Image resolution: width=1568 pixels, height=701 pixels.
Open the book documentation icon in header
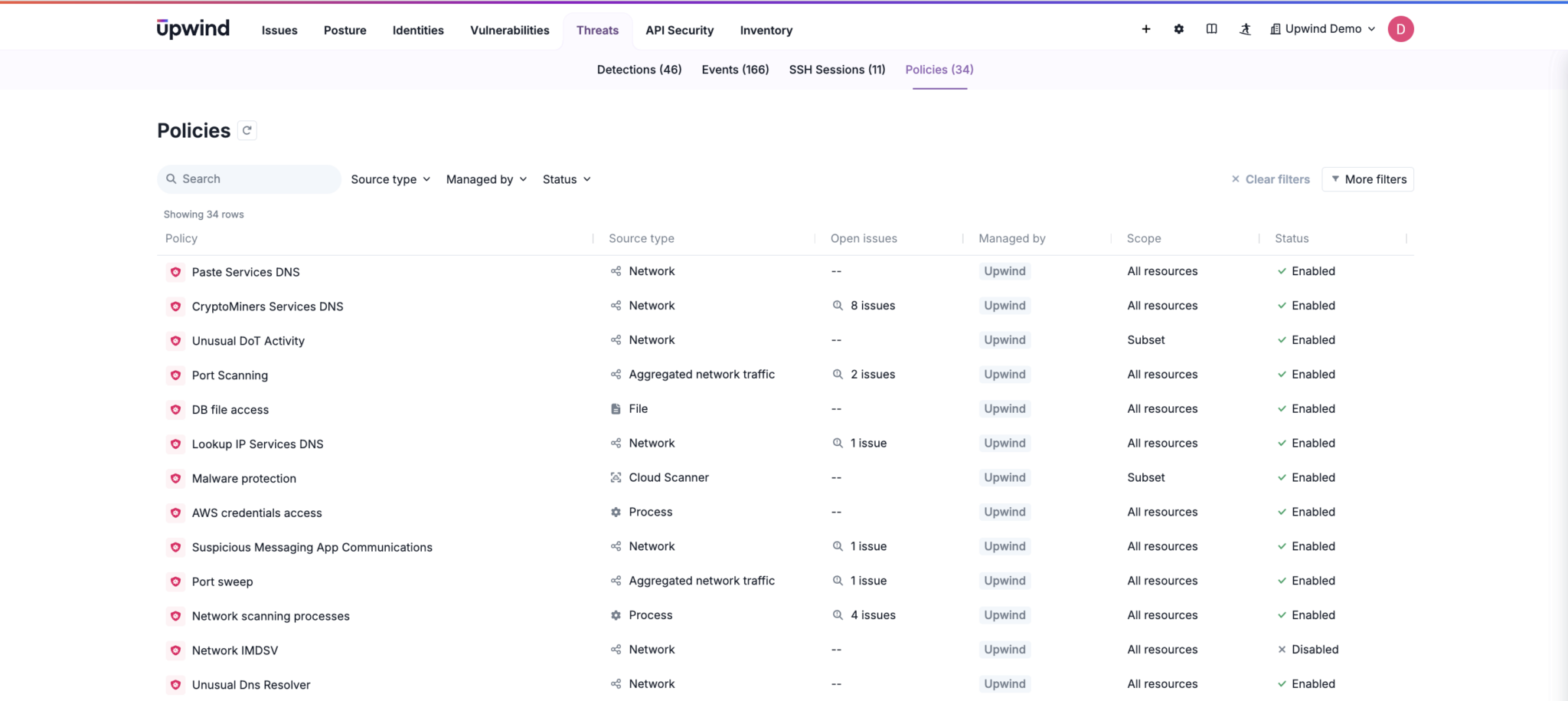pos(1211,29)
